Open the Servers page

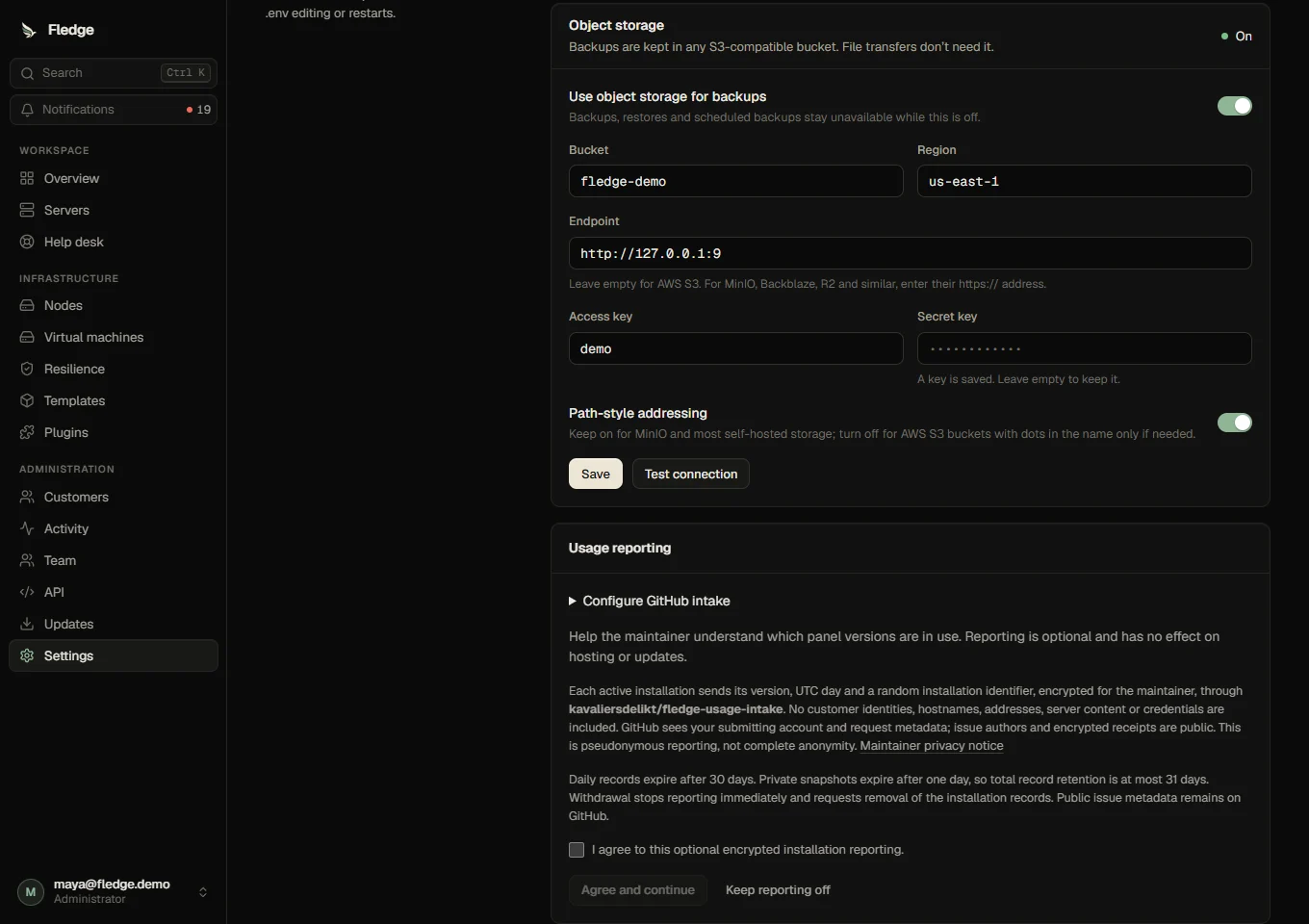(x=114, y=210)
